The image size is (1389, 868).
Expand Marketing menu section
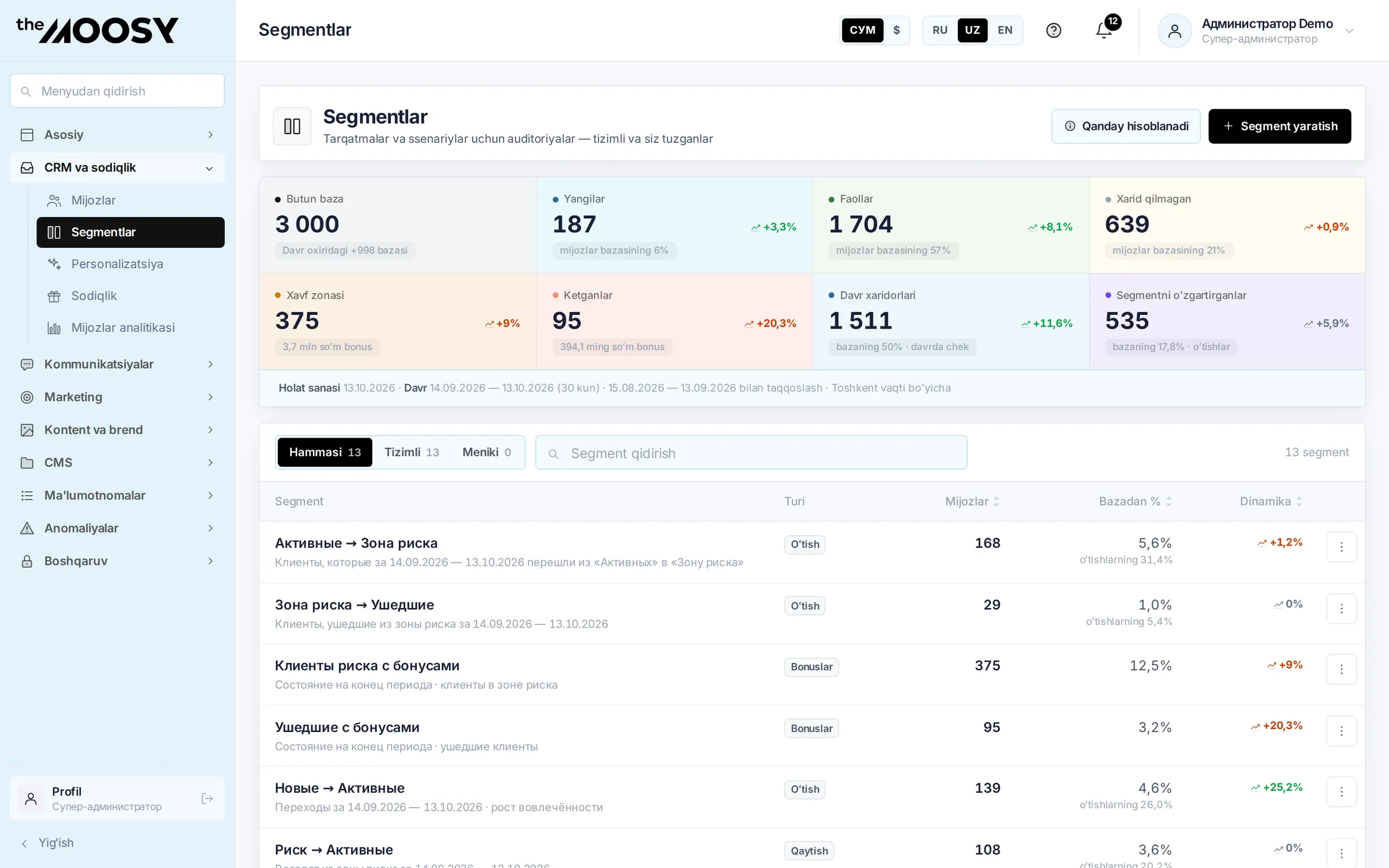tap(117, 397)
